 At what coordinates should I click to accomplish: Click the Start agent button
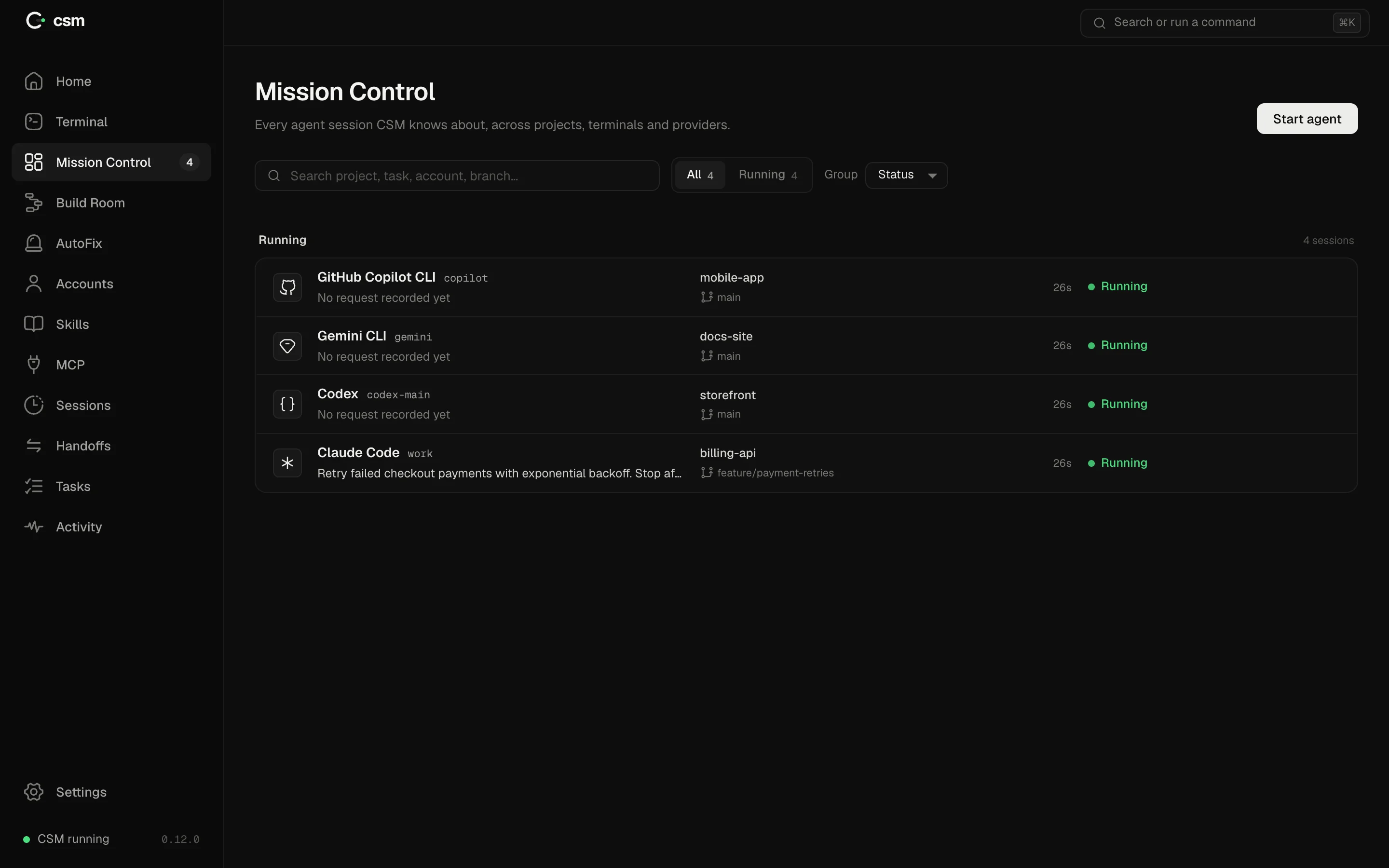tap(1307, 119)
